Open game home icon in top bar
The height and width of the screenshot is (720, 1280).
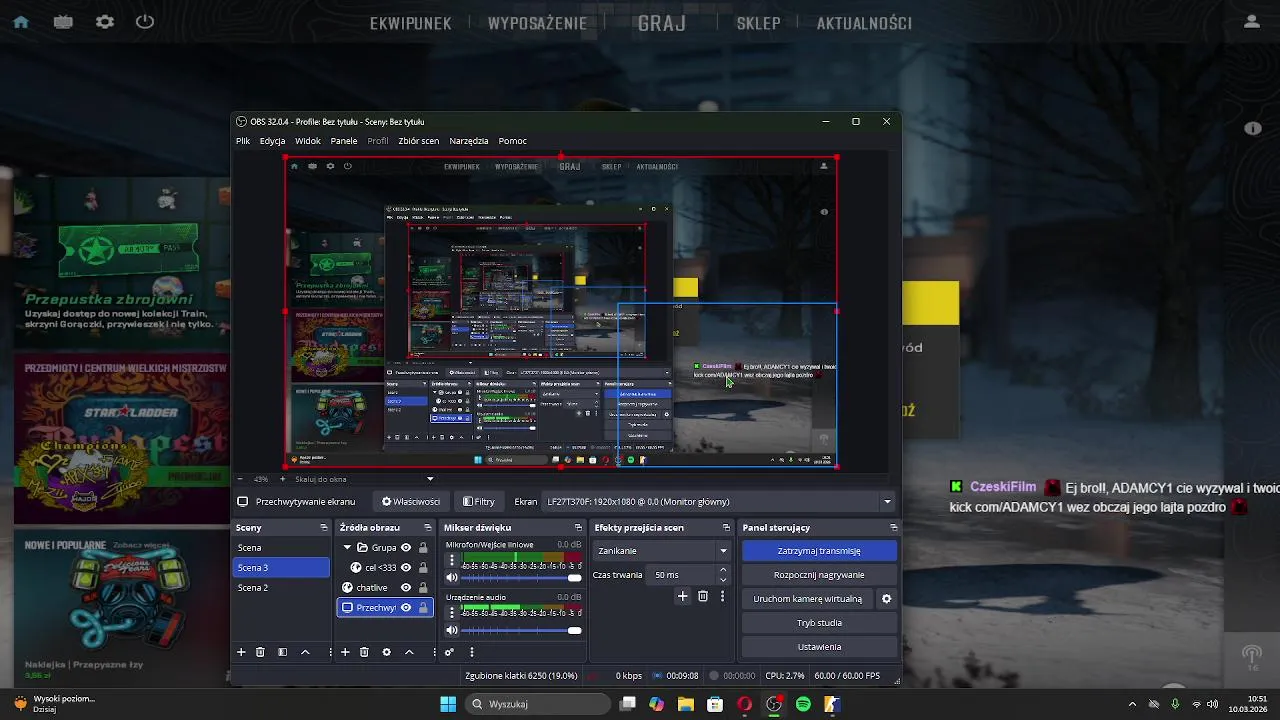point(21,22)
